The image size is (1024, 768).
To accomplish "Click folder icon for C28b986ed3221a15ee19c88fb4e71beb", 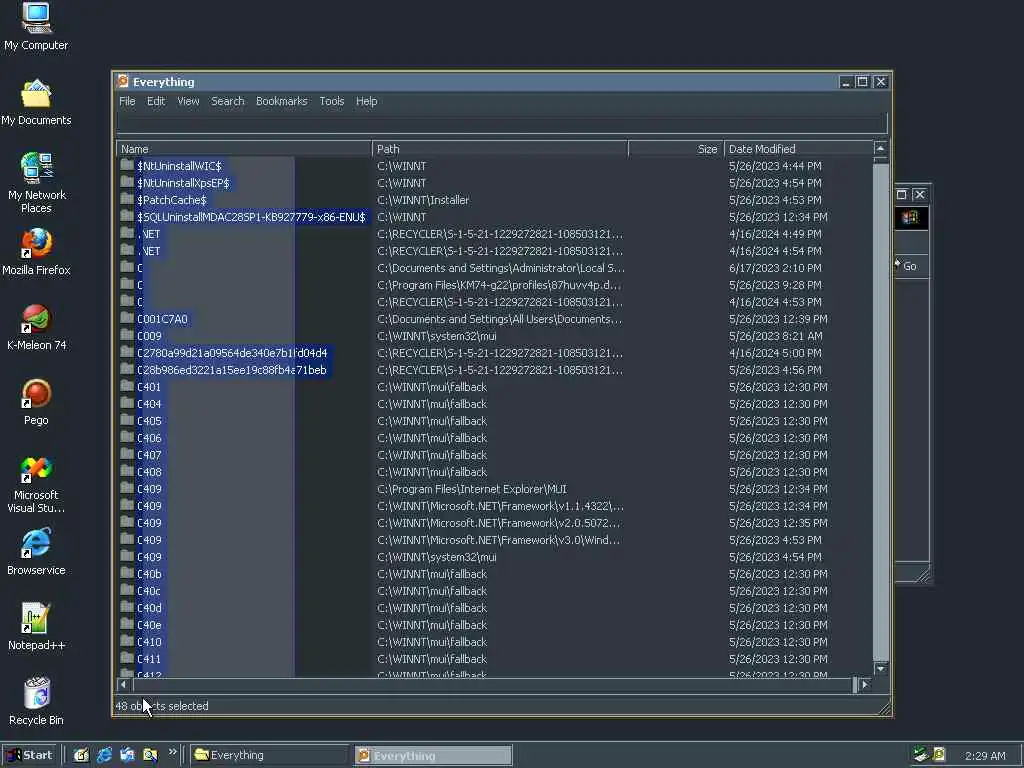I will (x=127, y=369).
